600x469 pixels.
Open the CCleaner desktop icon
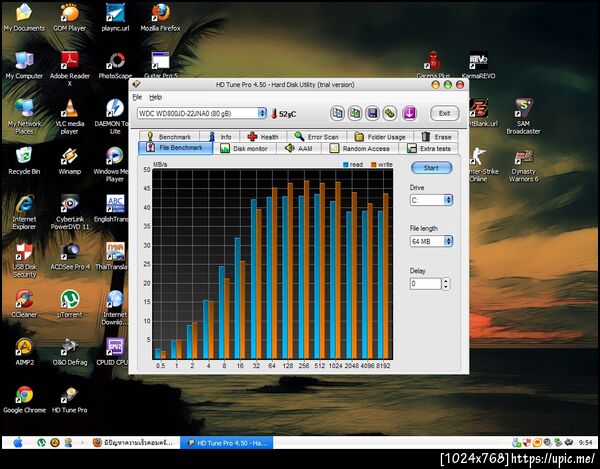point(24,301)
